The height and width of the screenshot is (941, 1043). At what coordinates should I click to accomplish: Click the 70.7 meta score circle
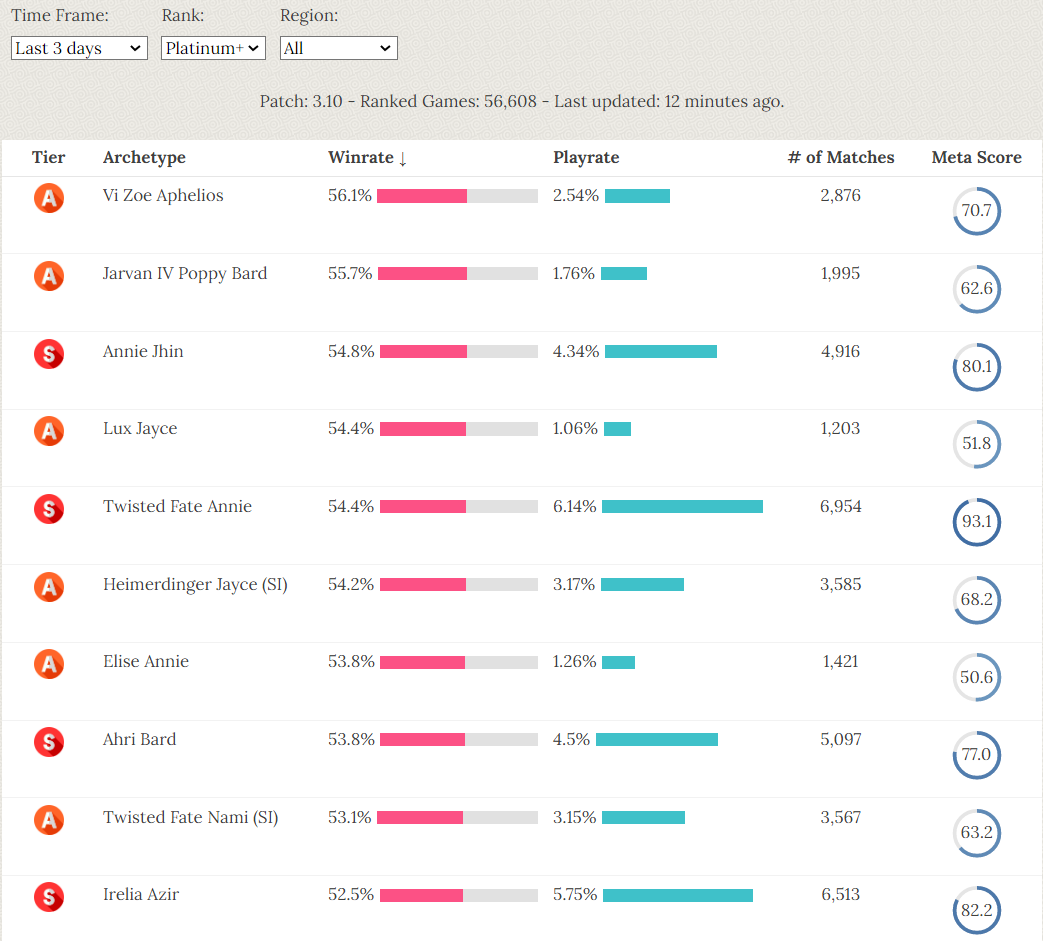pos(976,211)
